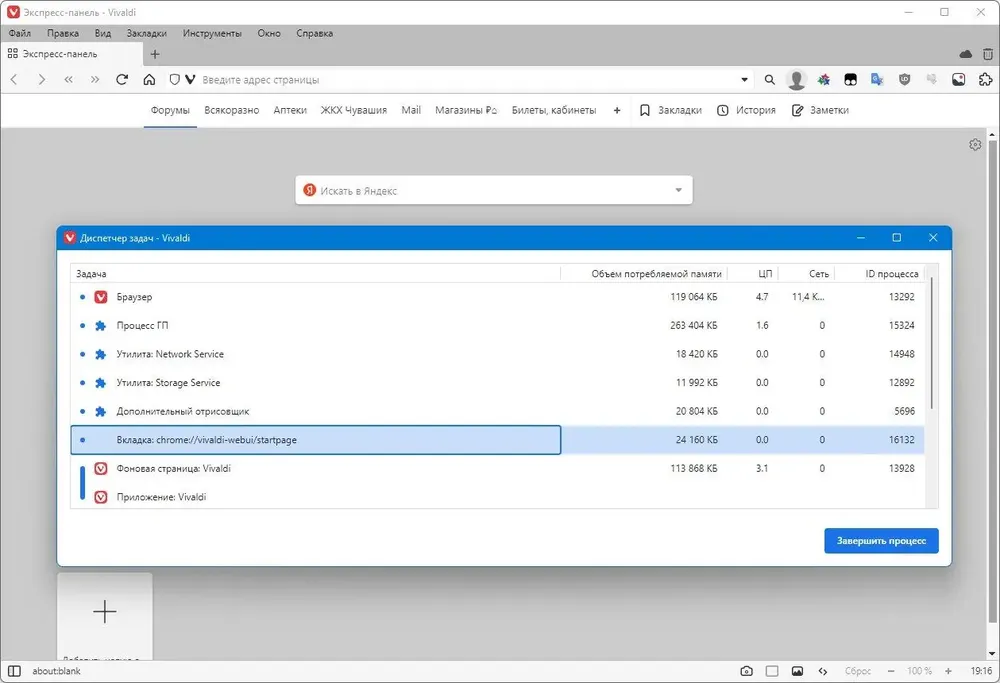
Task: Open the address bar dropdown arrow
Action: [x=744, y=80]
